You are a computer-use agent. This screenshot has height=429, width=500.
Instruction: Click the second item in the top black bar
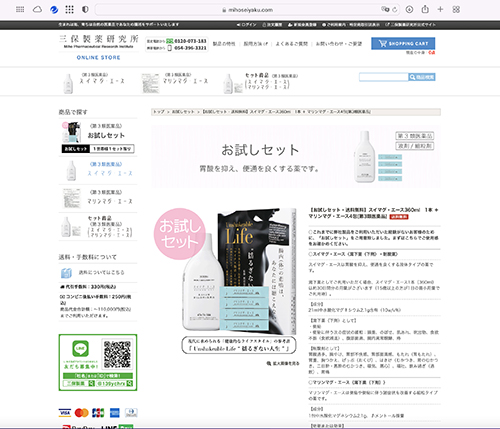click(x=272, y=25)
